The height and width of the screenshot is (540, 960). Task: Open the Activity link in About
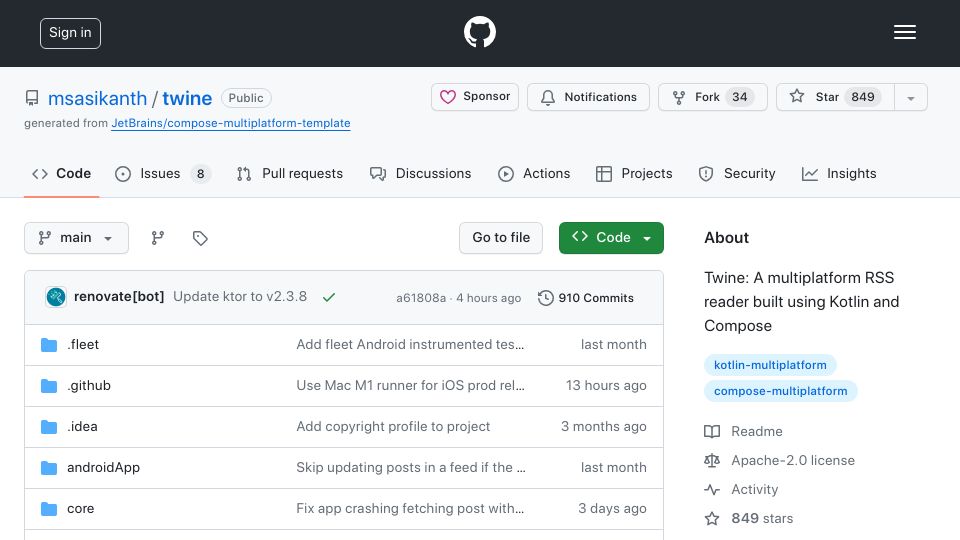pyautogui.click(x=741, y=490)
